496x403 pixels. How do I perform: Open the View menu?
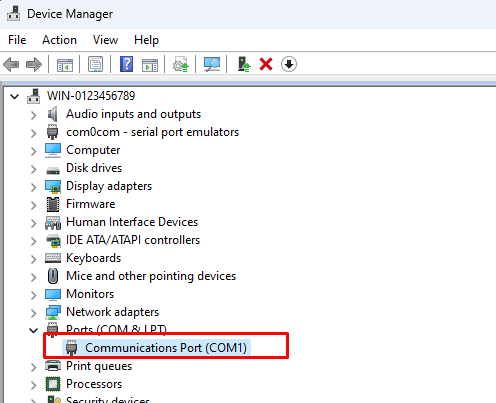tap(105, 40)
